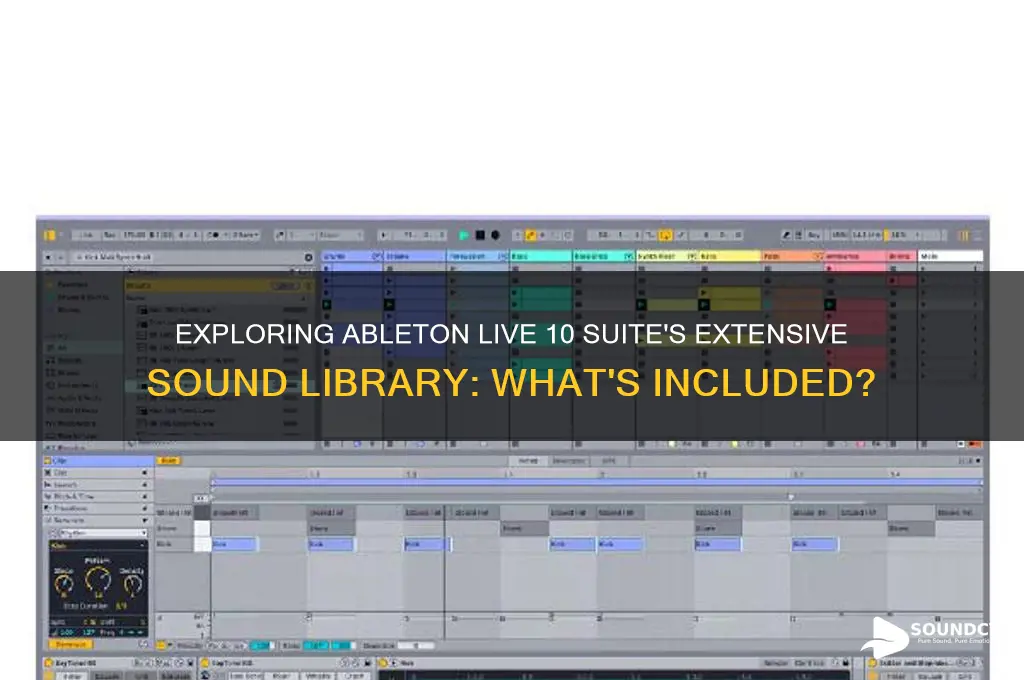Fold the orange Pads track group
1024x680 pixels.
pyautogui.click(x=818, y=256)
